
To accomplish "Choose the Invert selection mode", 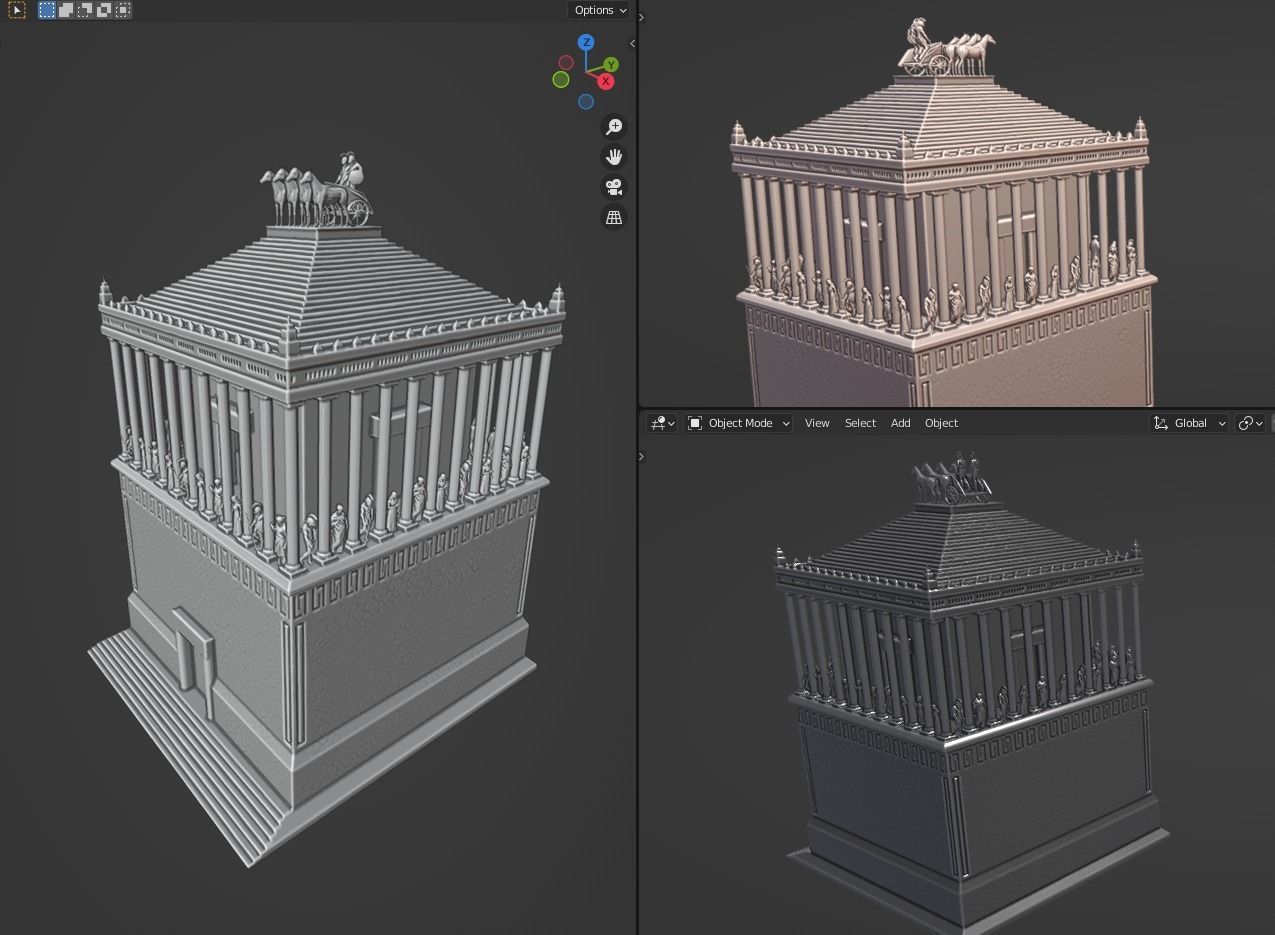I will coord(104,10).
